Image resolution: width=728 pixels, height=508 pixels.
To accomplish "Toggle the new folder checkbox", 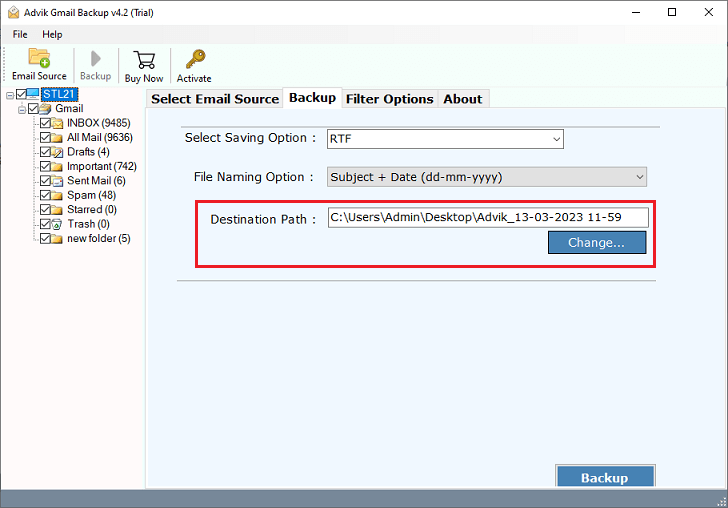I will pyautogui.click(x=45, y=239).
